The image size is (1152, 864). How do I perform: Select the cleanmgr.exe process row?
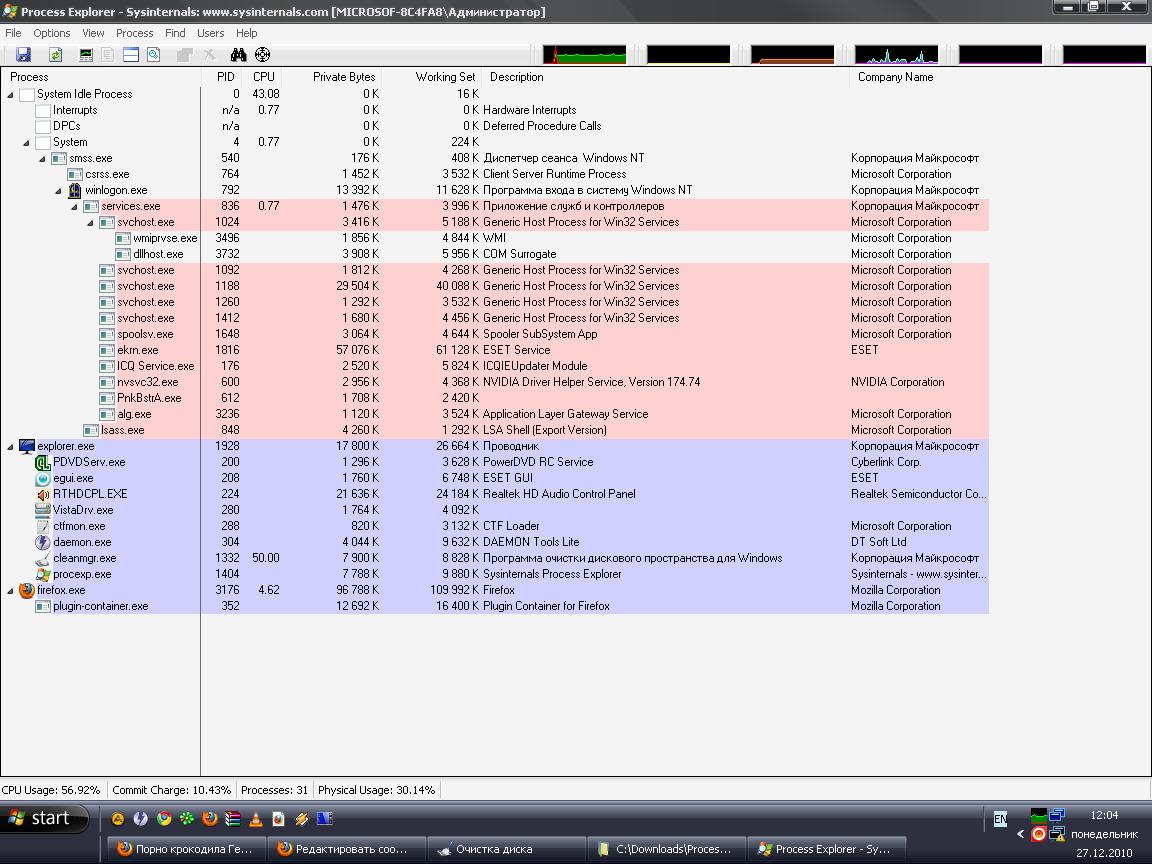pos(85,558)
